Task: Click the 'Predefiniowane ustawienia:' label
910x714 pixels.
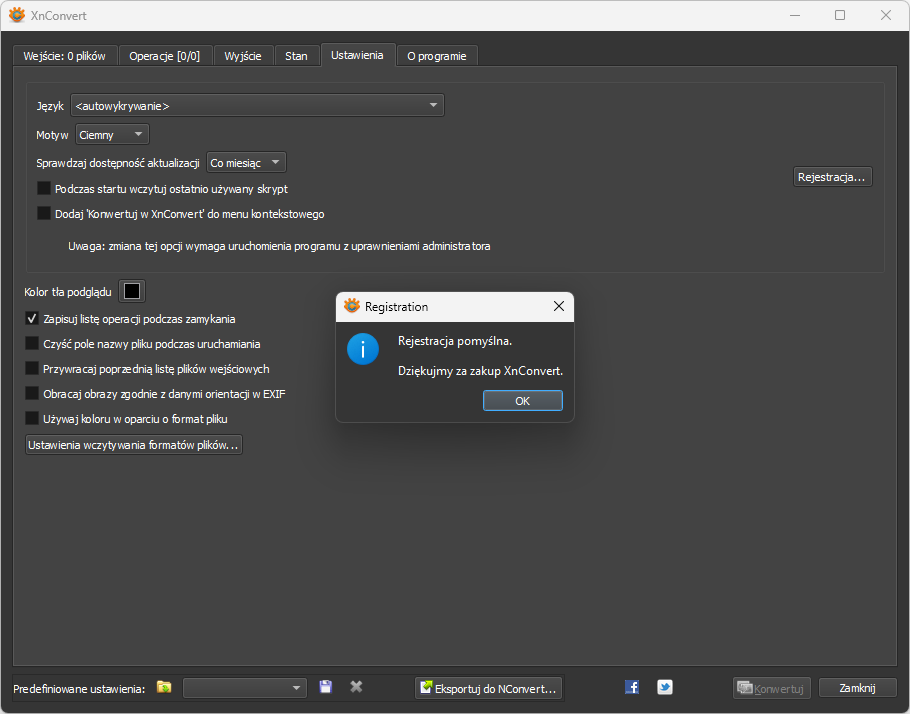Action: click(x=80, y=689)
